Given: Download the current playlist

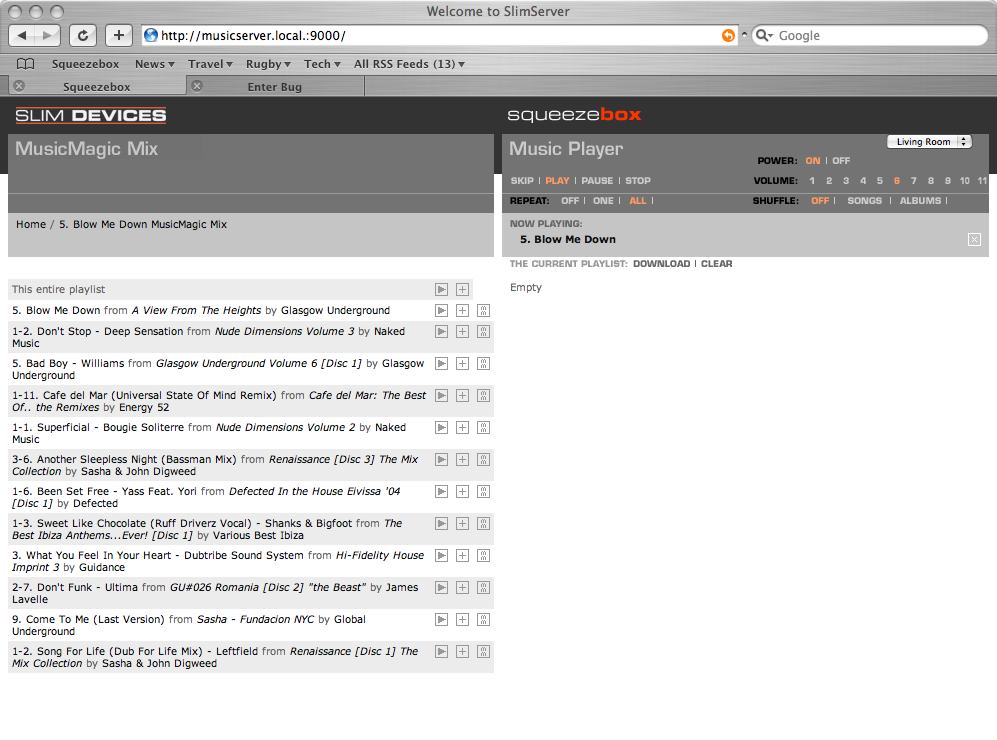Looking at the screenshot, I should click(x=661, y=264).
